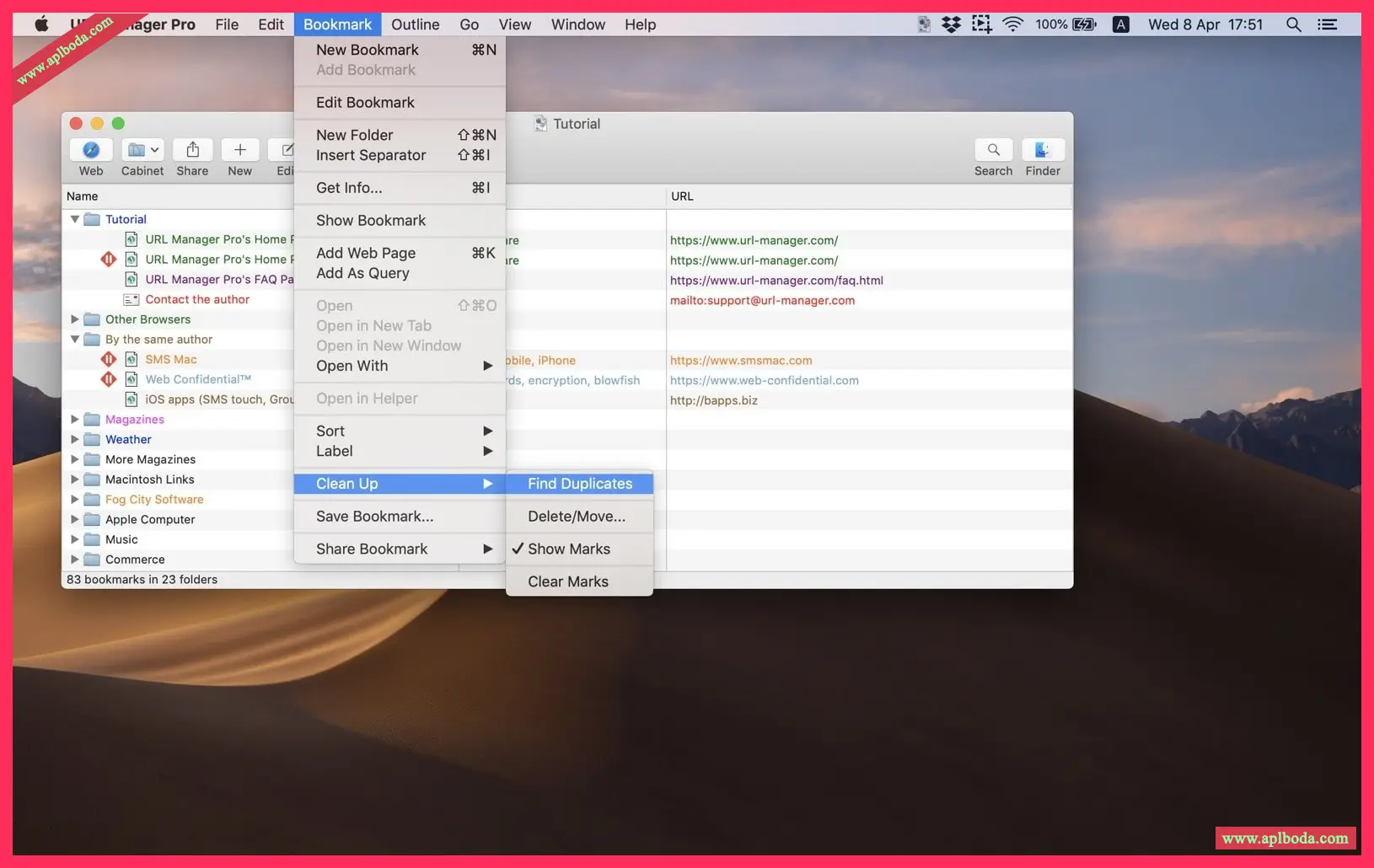Open Spotlight search in menu bar

[1293, 24]
